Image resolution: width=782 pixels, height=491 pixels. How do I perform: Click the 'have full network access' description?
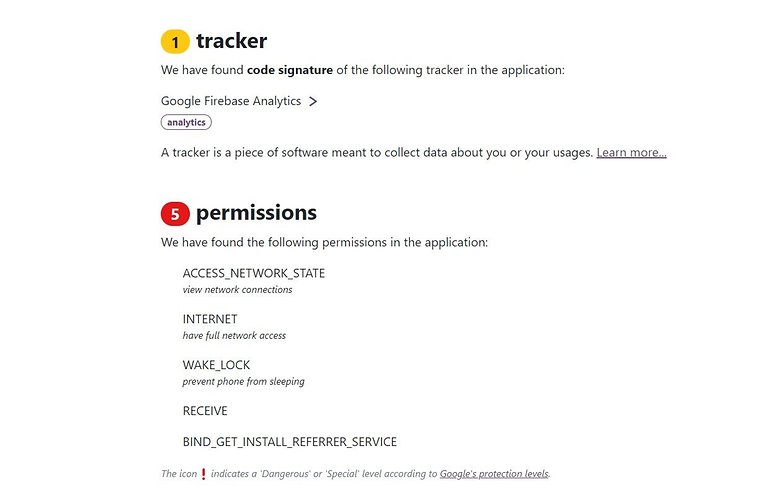[234, 335]
